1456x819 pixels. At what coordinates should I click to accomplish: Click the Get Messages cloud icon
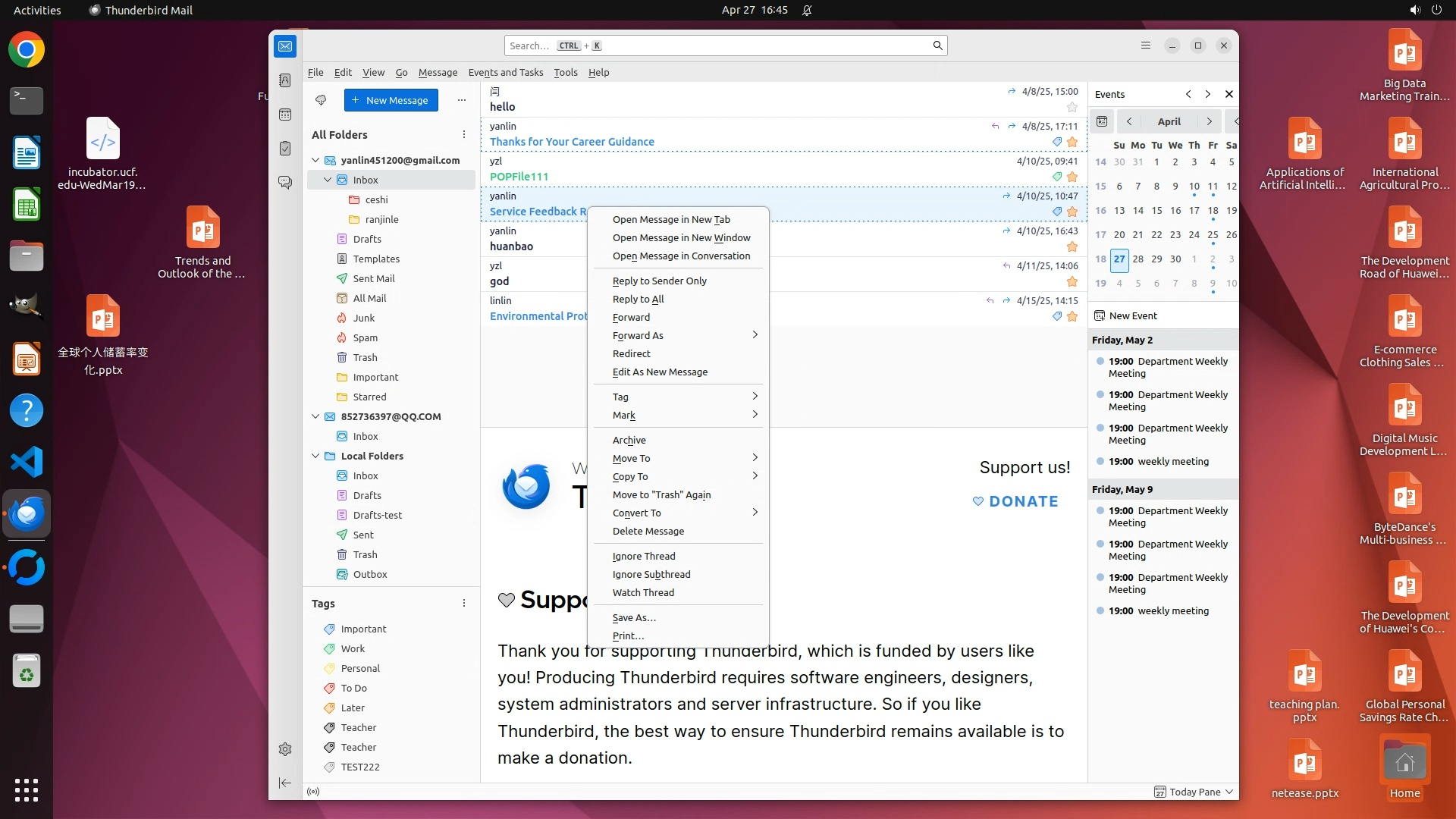point(321,100)
